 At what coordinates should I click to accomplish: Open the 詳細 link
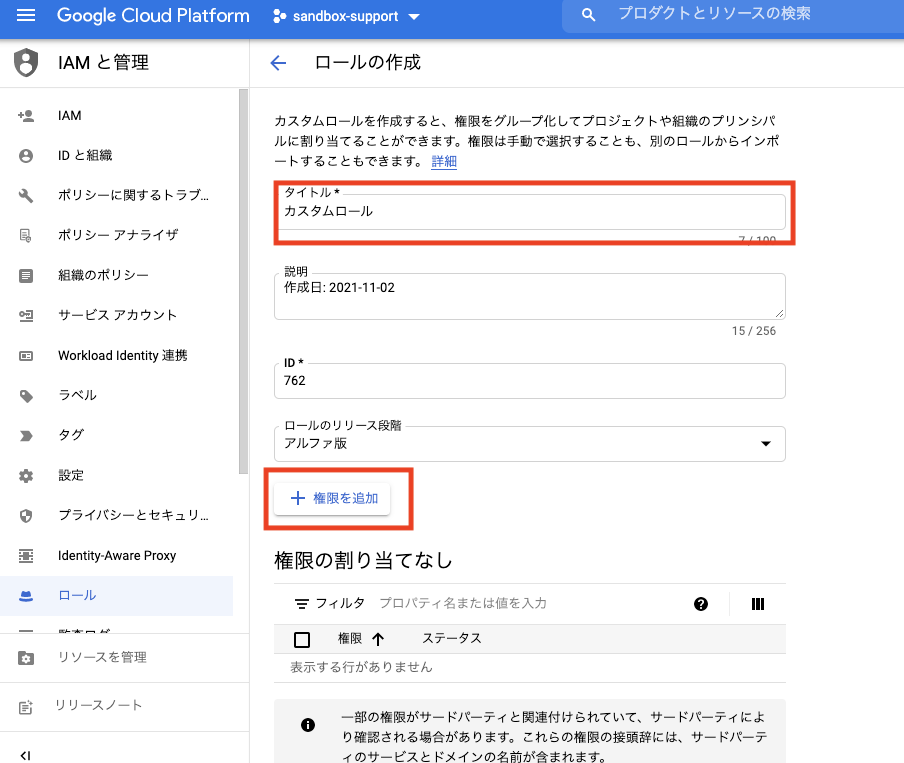(x=444, y=161)
